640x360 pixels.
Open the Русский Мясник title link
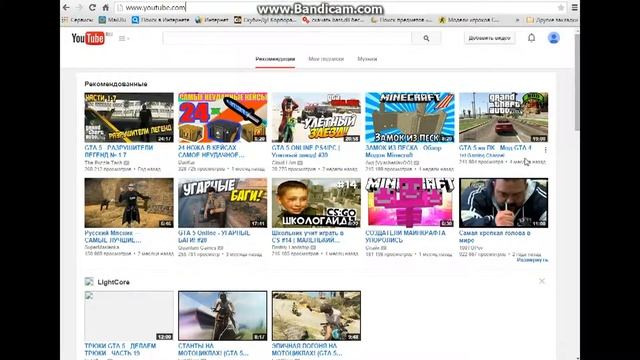113,236
